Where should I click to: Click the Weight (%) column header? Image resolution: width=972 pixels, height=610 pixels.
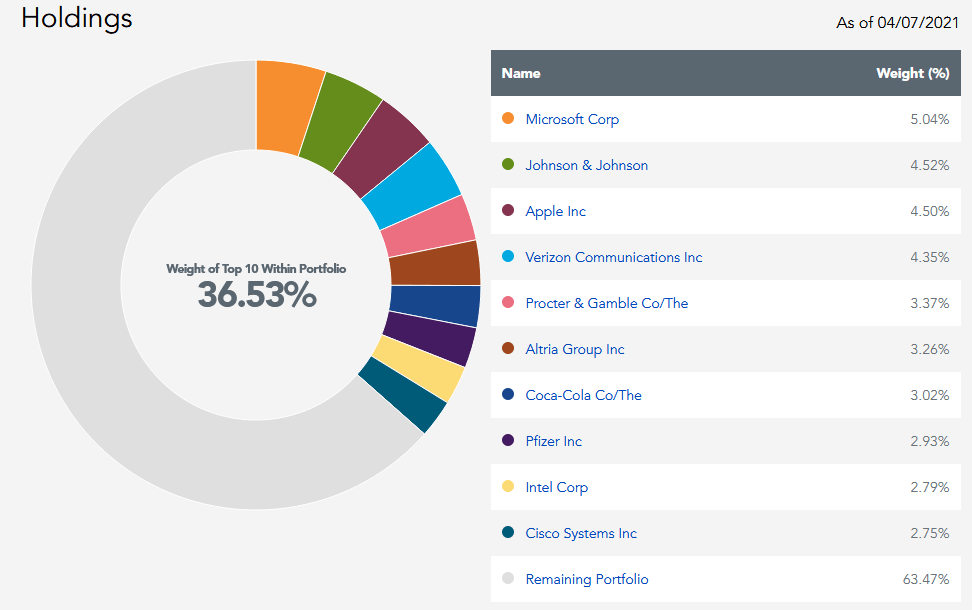click(x=912, y=73)
